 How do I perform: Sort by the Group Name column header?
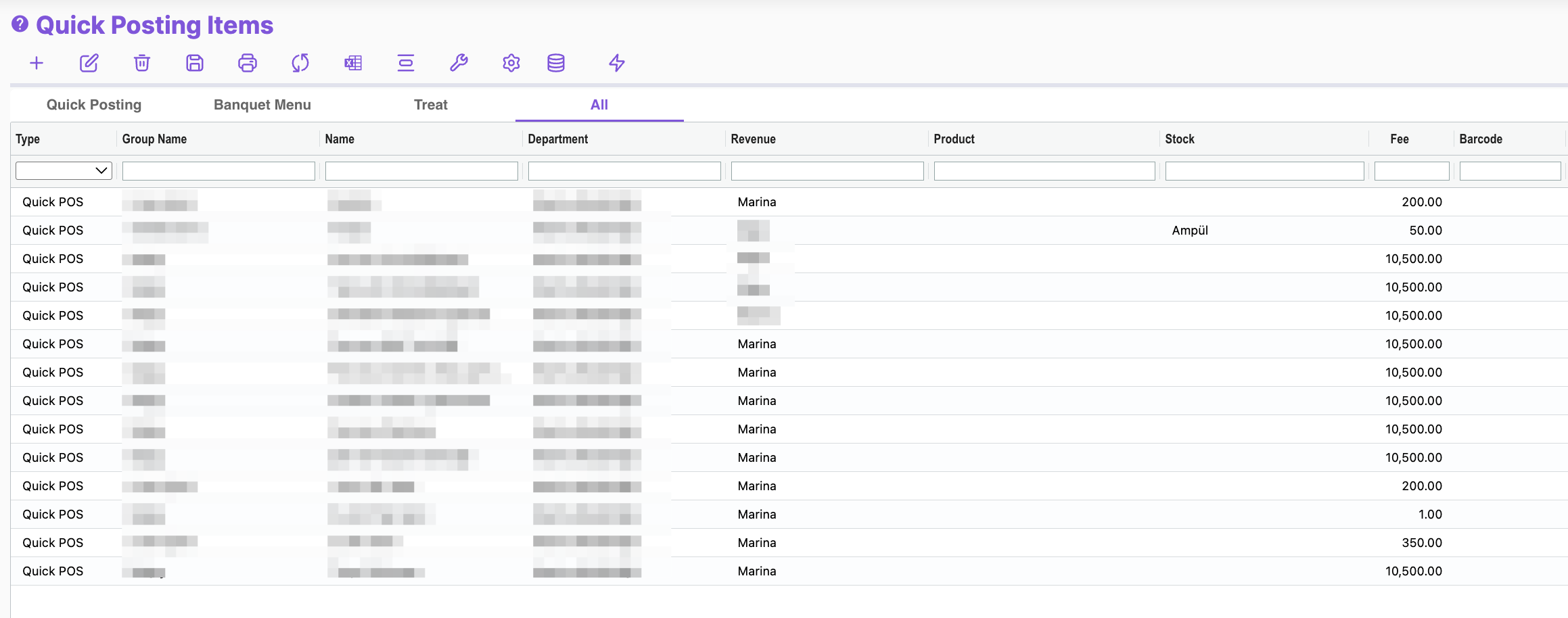tap(154, 139)
